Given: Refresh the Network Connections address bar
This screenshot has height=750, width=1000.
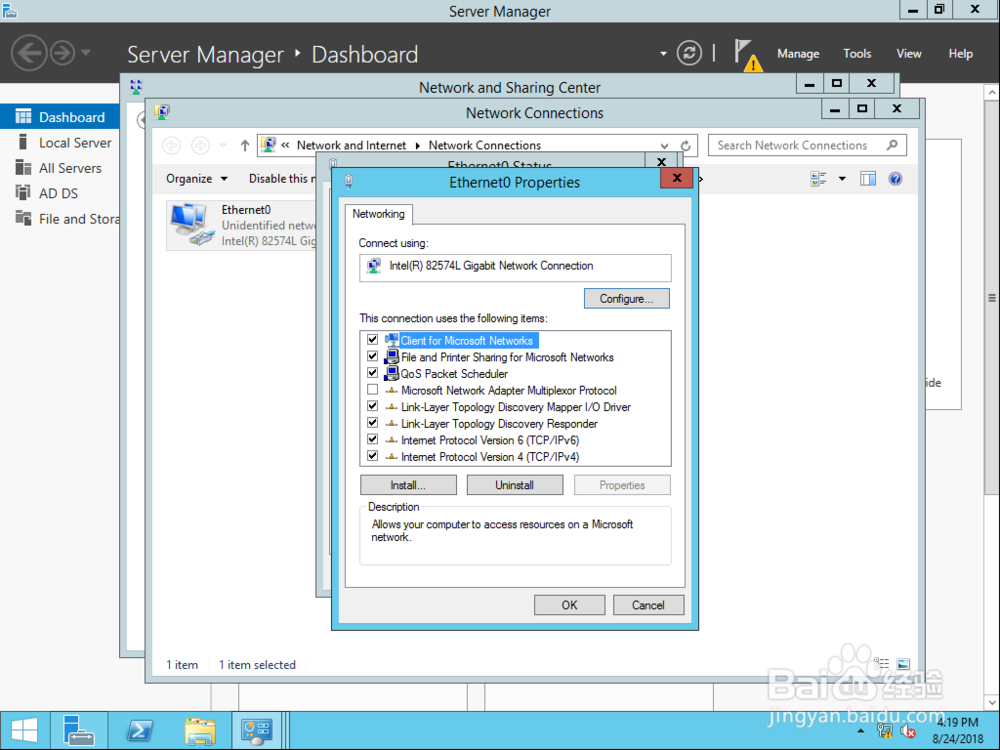Looking at the screenshot, I should [686, 145].
